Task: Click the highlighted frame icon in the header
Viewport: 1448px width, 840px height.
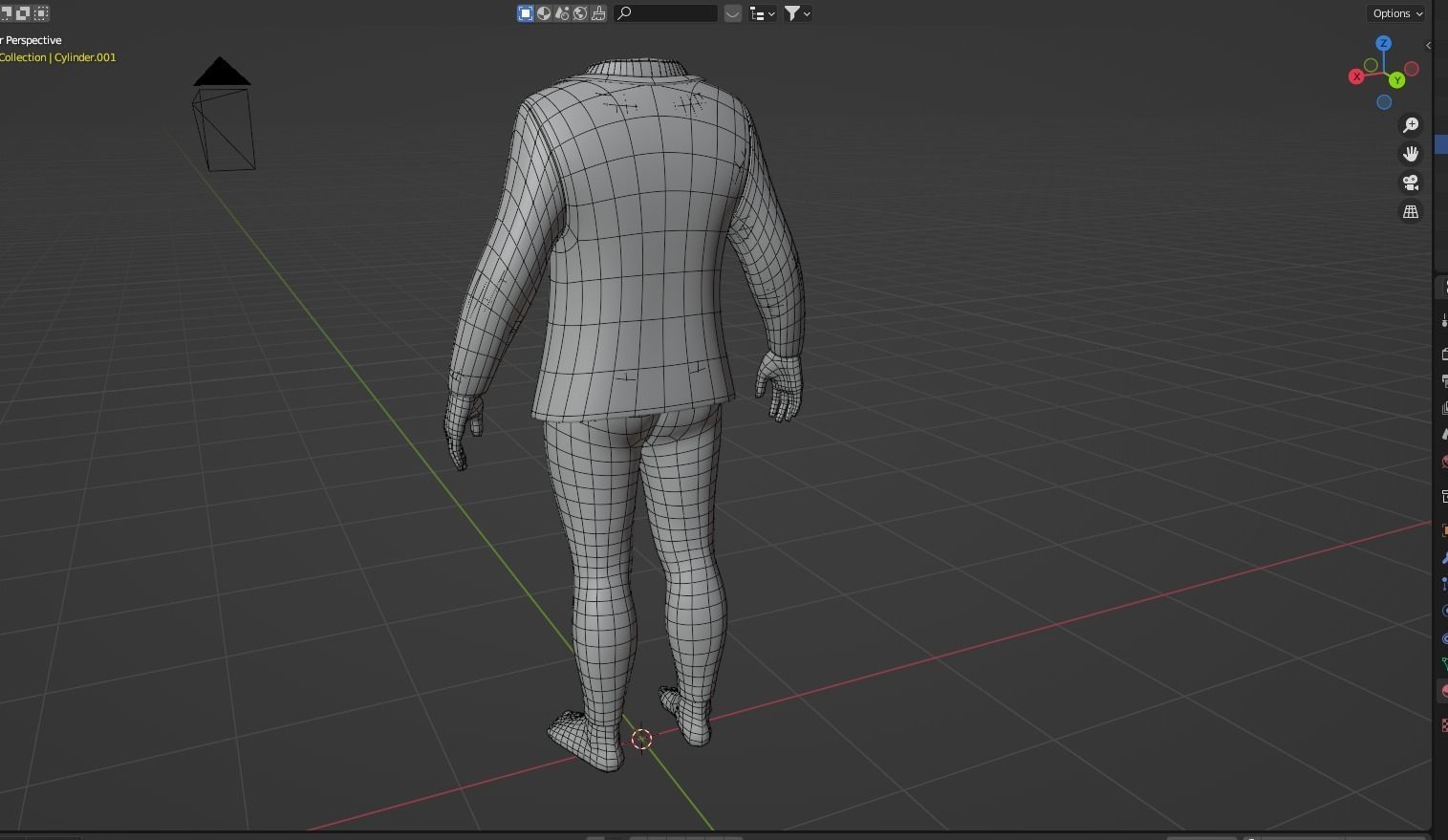Action: coord(526,13)
